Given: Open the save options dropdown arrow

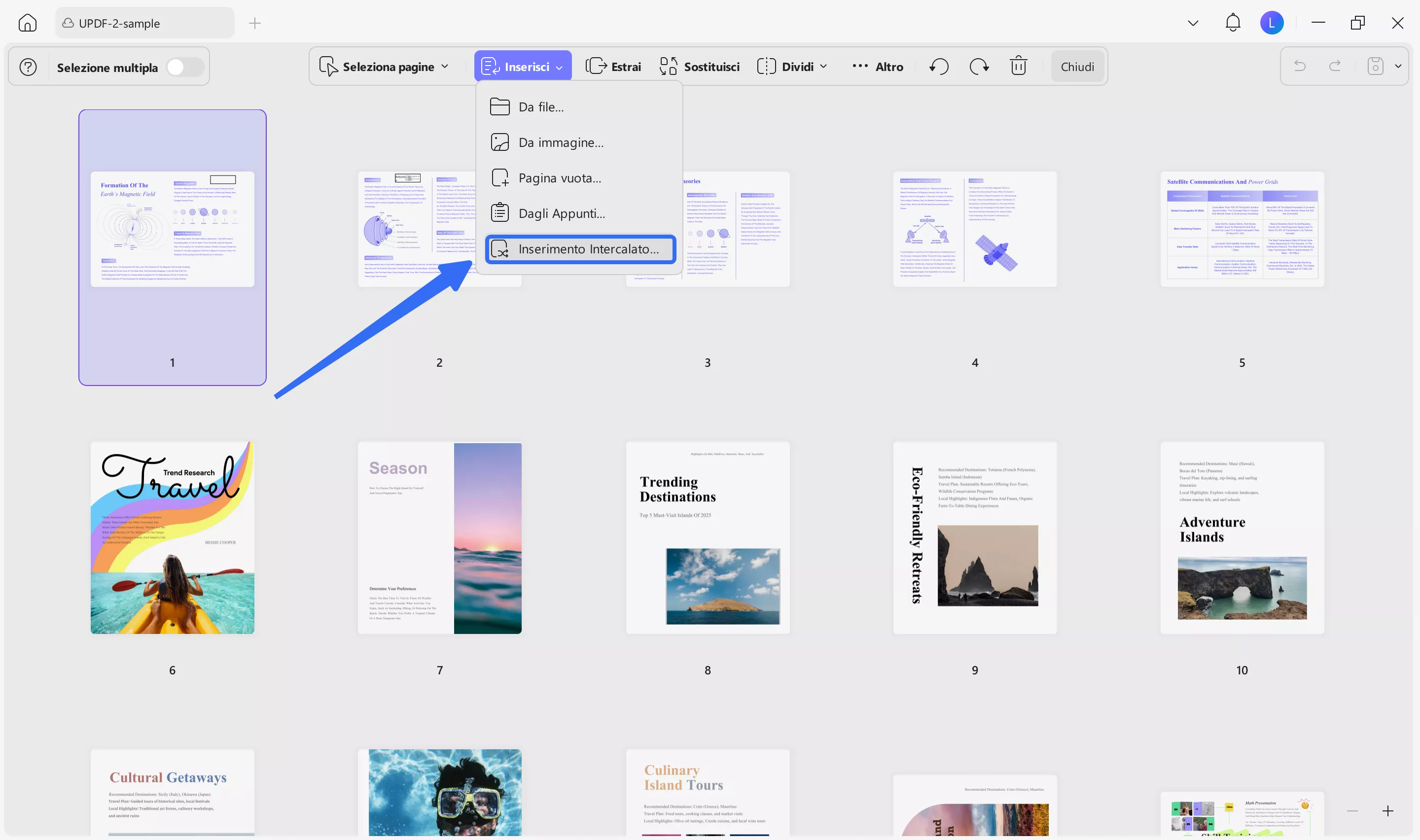Looking at the screenshot, I should pos(1398,66).
